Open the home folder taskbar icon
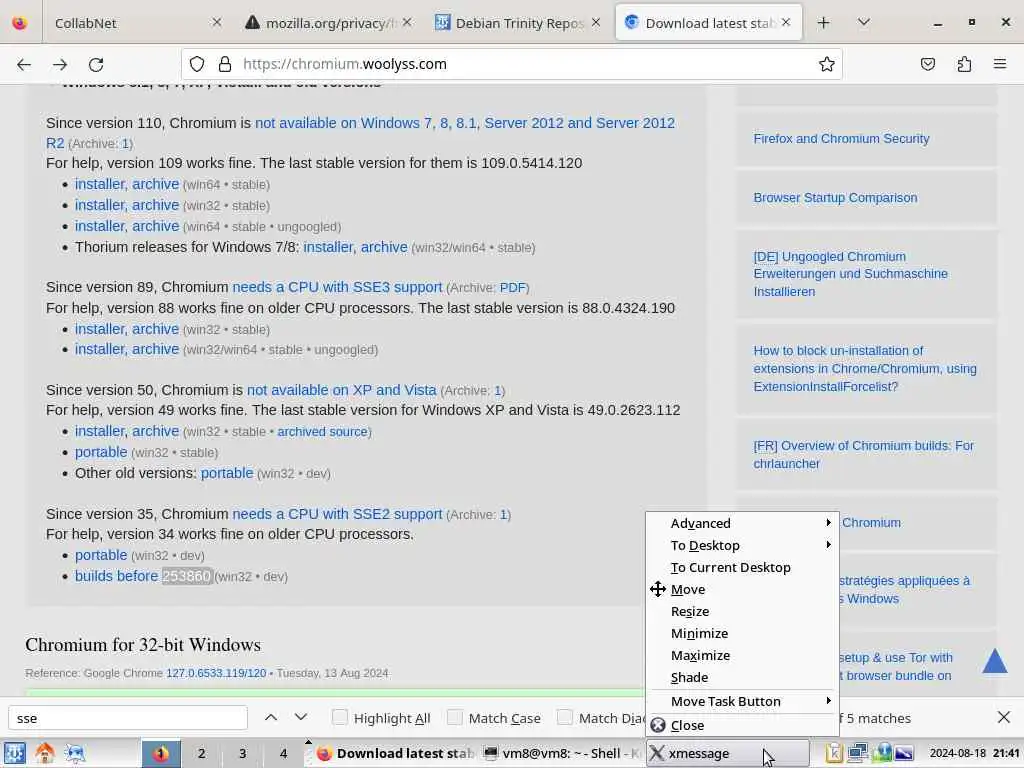The image size is (1024, 768). 45,753
